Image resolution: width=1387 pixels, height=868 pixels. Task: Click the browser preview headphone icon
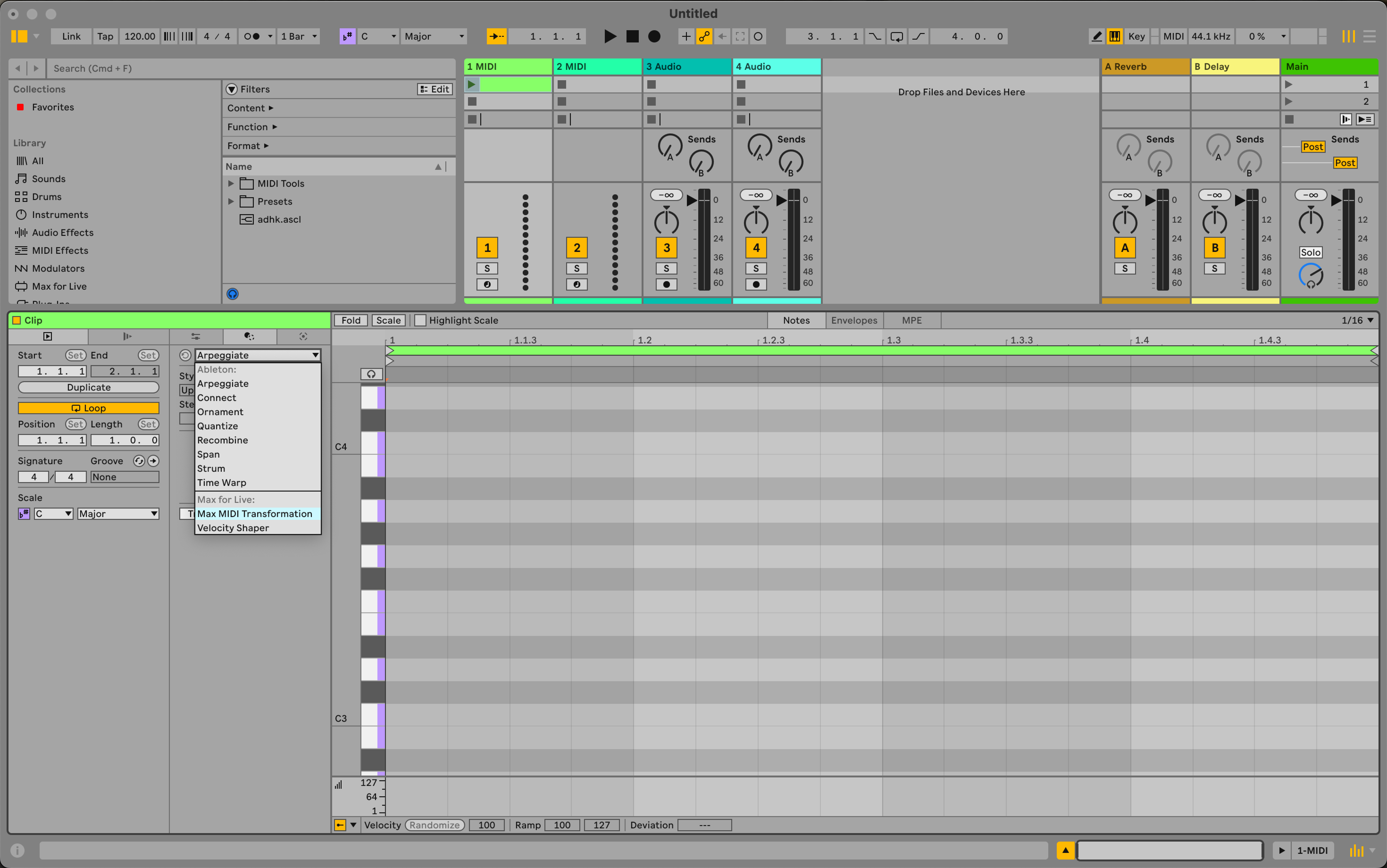point(233,294)
